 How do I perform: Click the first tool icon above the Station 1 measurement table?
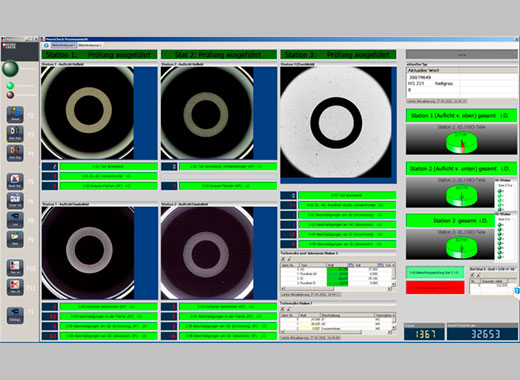pyautogui.click(x=283, y=309)
